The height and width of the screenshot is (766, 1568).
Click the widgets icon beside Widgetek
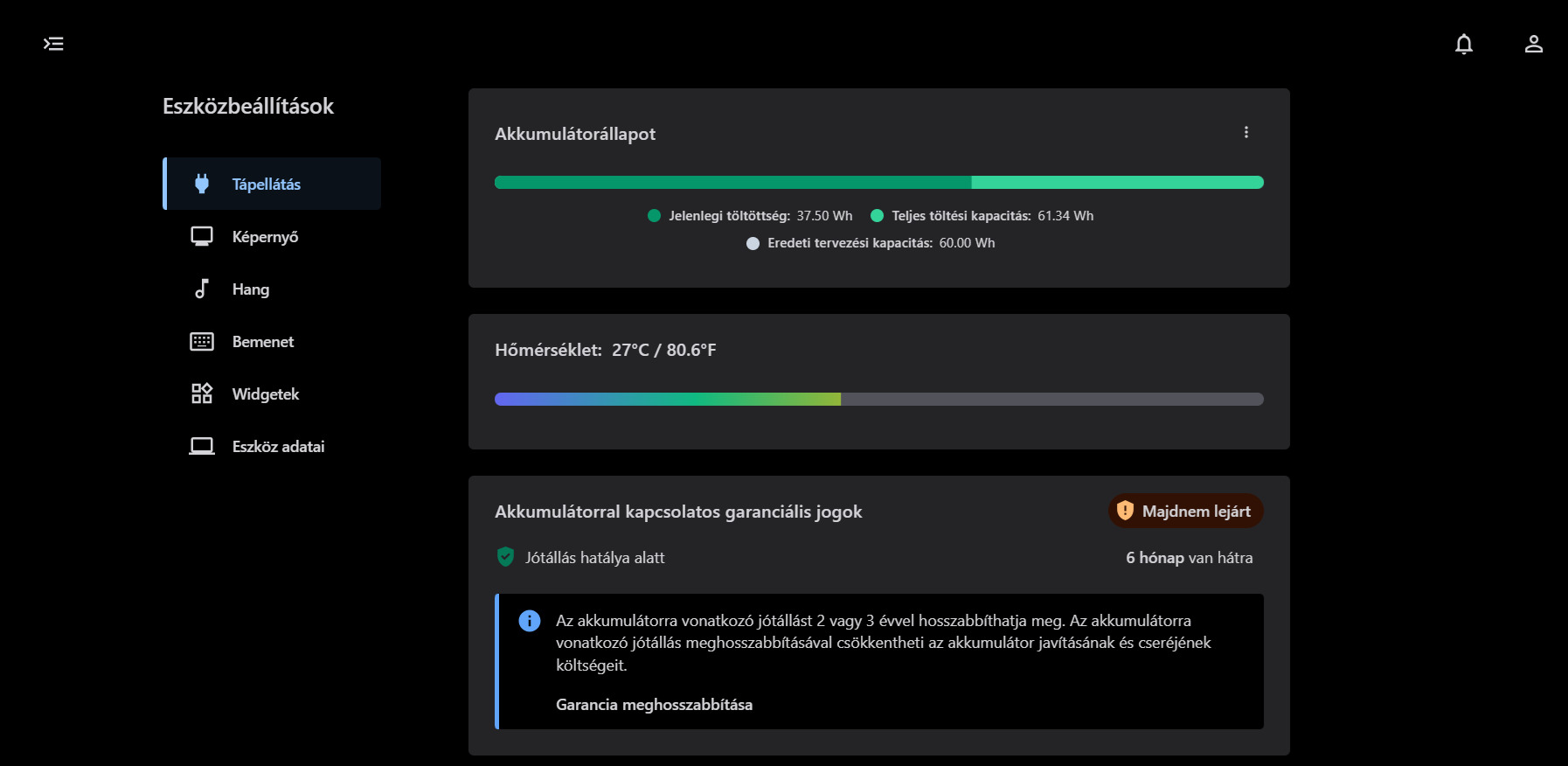click(x=202, y=393)
